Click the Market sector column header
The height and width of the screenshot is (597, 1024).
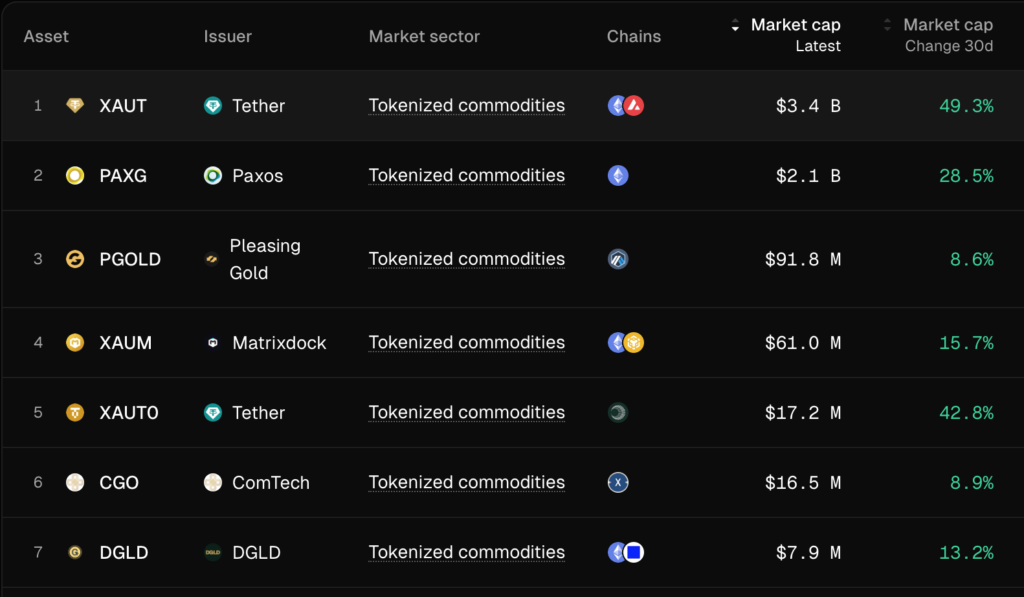(x=424, y=37)
